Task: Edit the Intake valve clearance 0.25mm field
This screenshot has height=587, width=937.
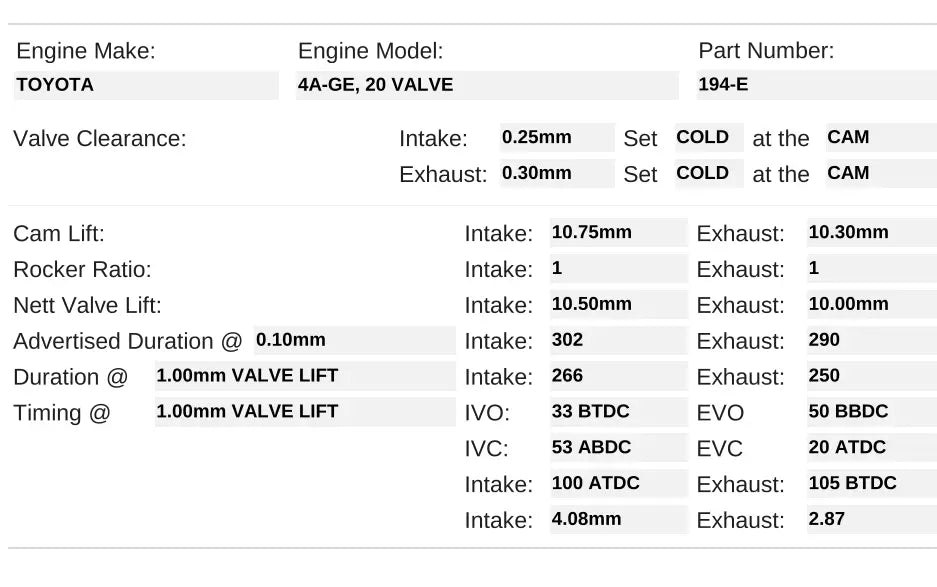Action: tap(557, 138)
